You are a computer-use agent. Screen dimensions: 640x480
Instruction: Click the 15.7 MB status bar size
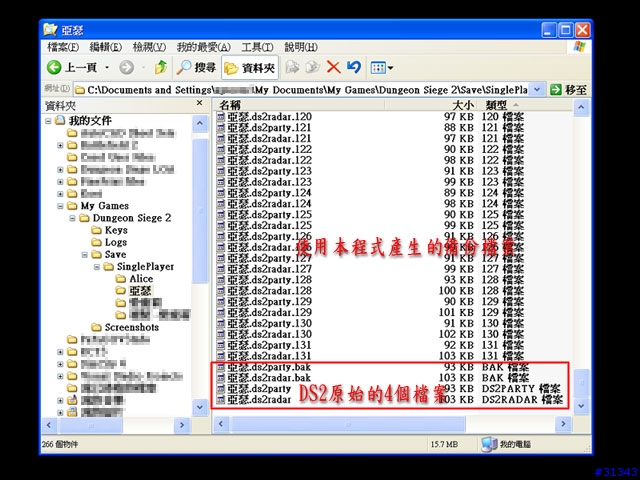coord(444,444)
